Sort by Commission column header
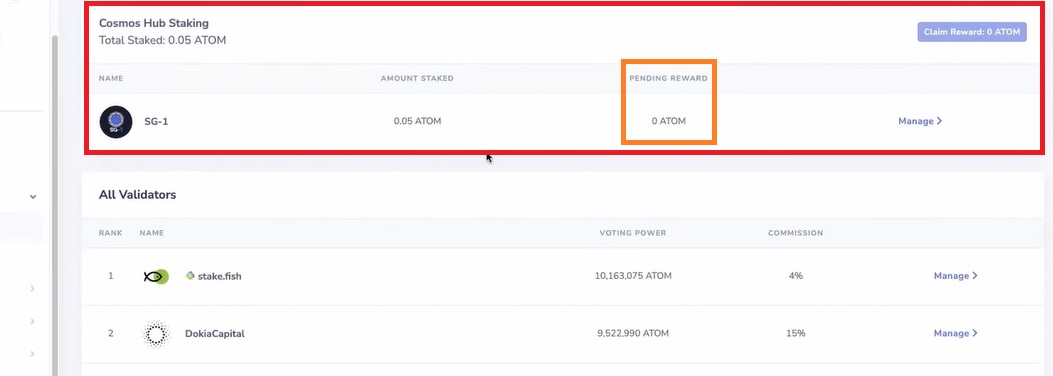The width and height of the screenshot is (1053, 376). 796,233
